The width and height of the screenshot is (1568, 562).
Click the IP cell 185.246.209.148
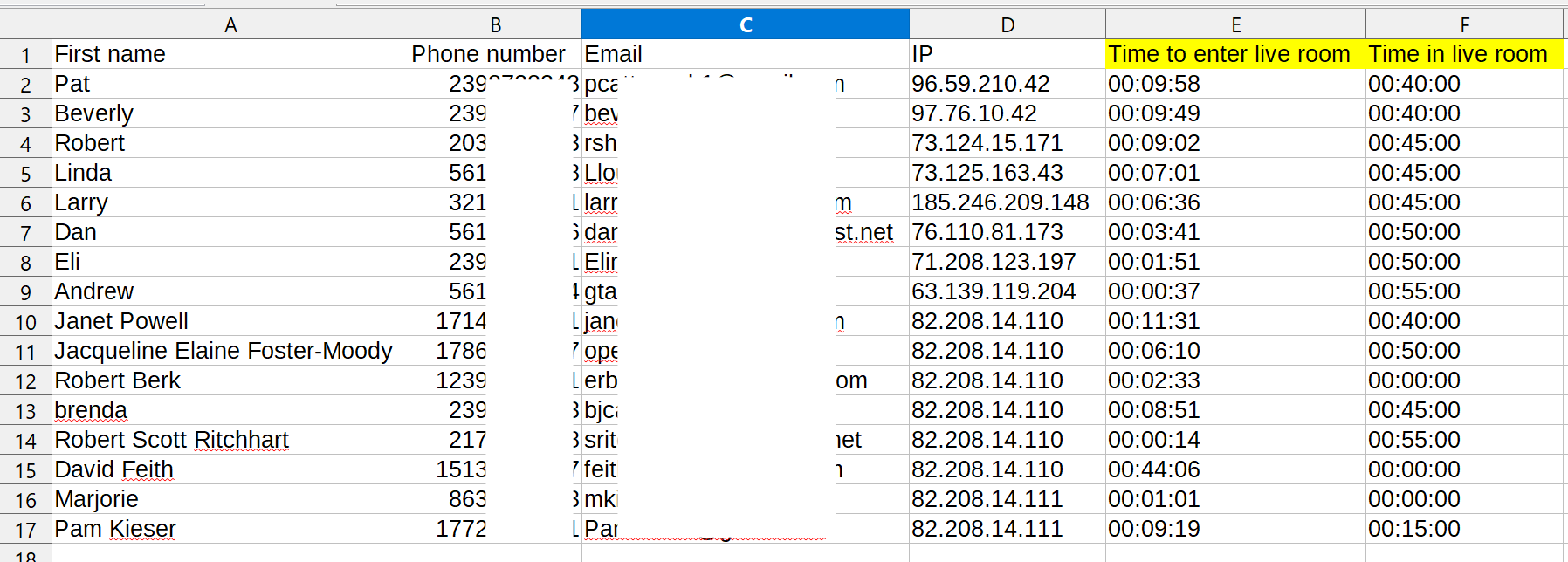1000,202
